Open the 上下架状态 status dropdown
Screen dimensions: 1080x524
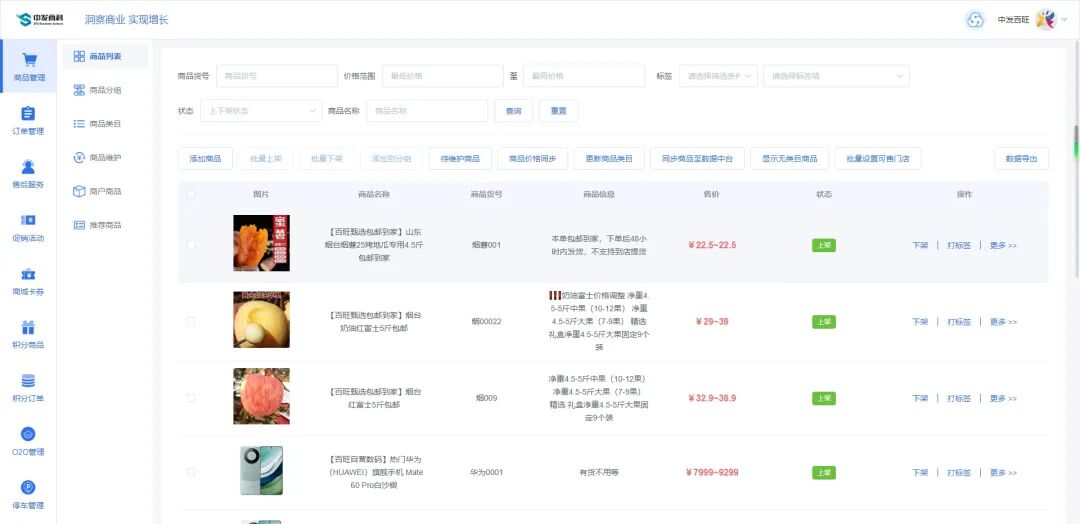261,111
